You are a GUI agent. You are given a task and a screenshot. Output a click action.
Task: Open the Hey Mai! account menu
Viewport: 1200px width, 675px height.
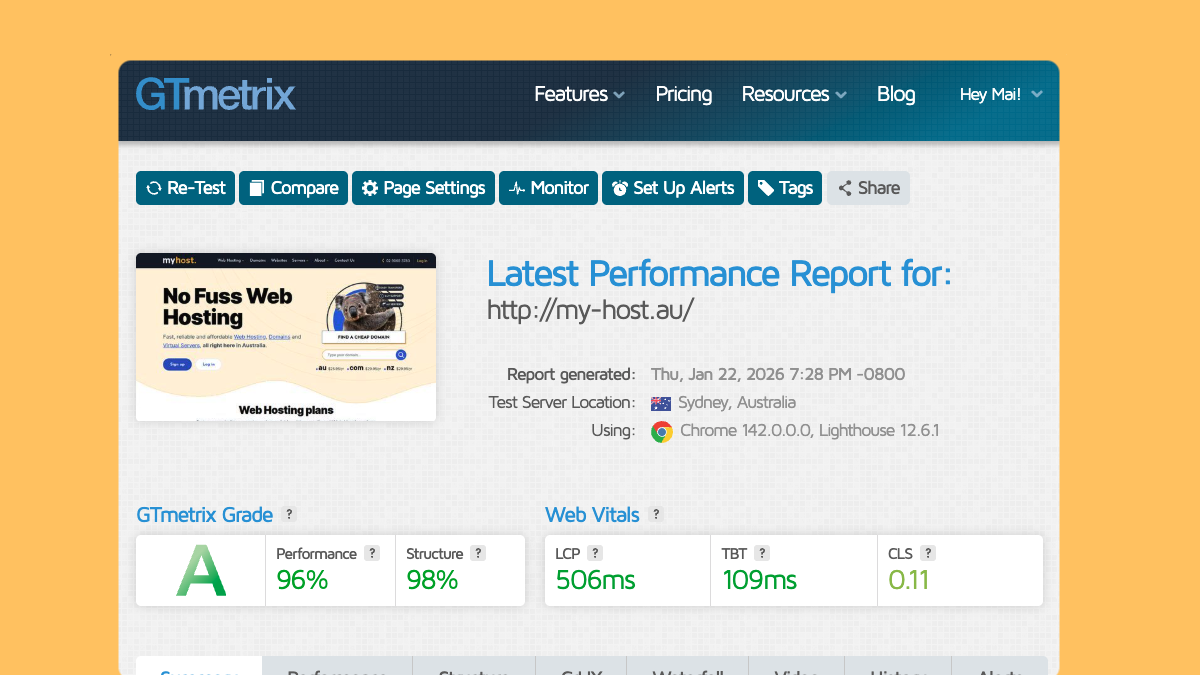(1000, 94)
